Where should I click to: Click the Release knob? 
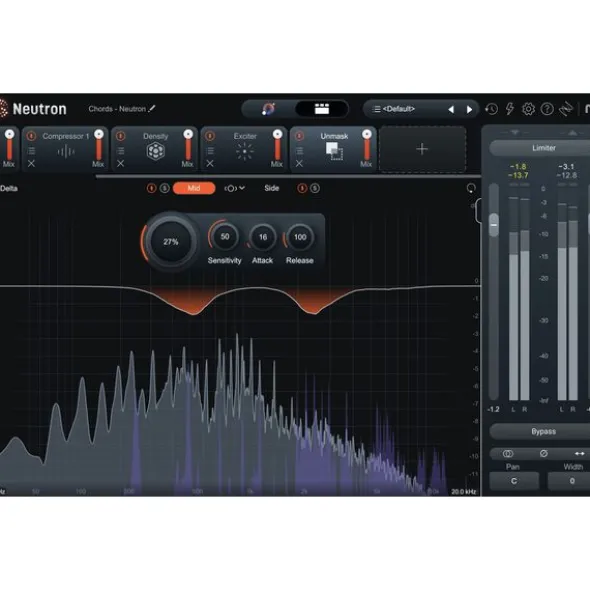(300, 237)
